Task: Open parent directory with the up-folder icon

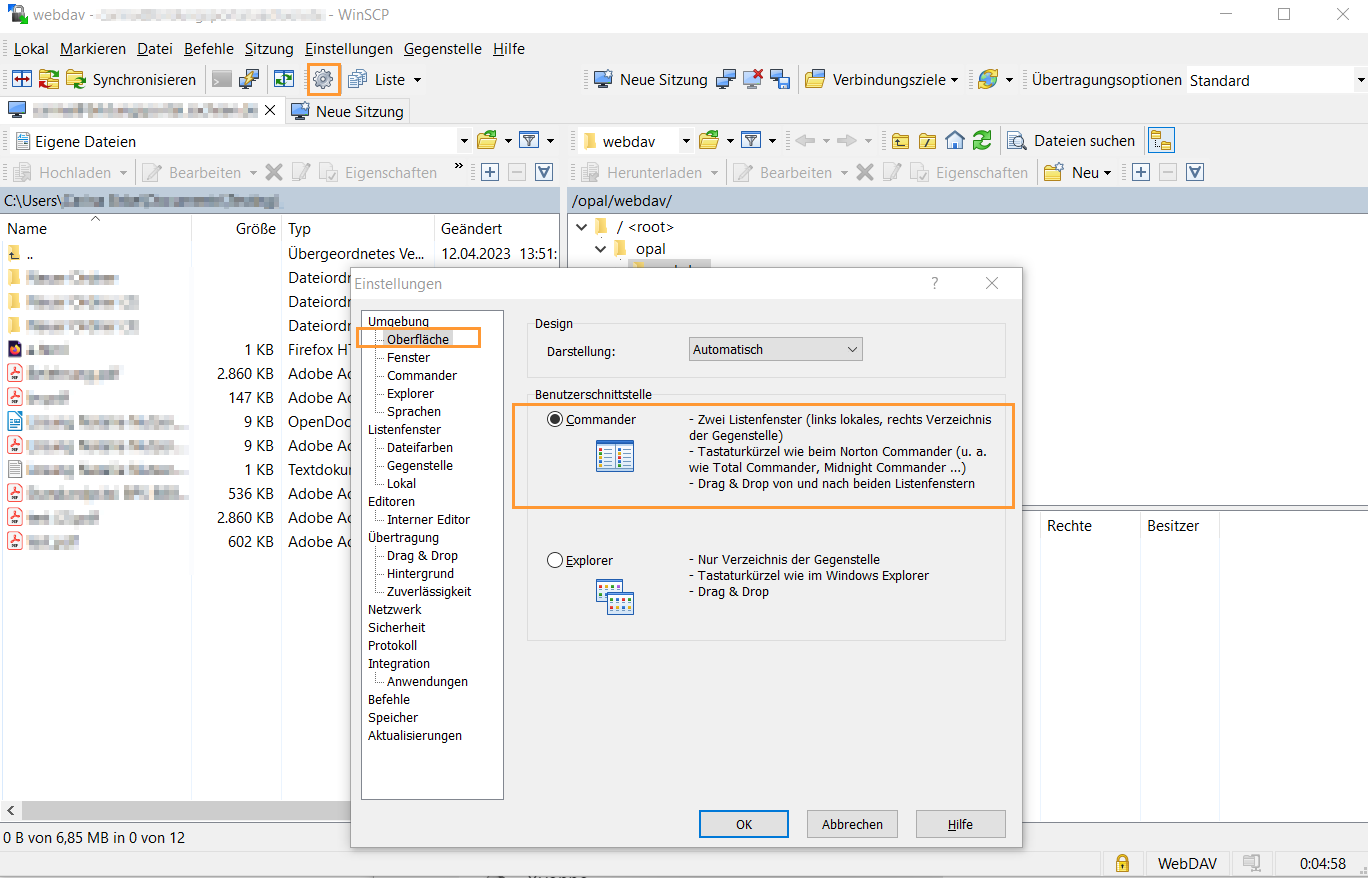Action: 901,140
